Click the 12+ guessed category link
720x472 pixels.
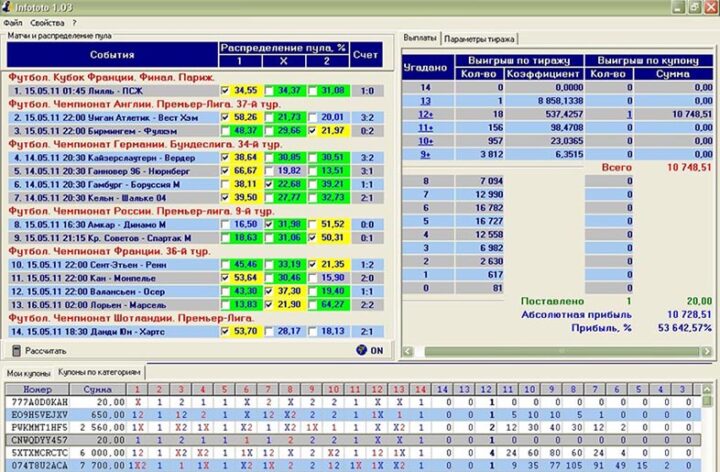click(425, 114)
